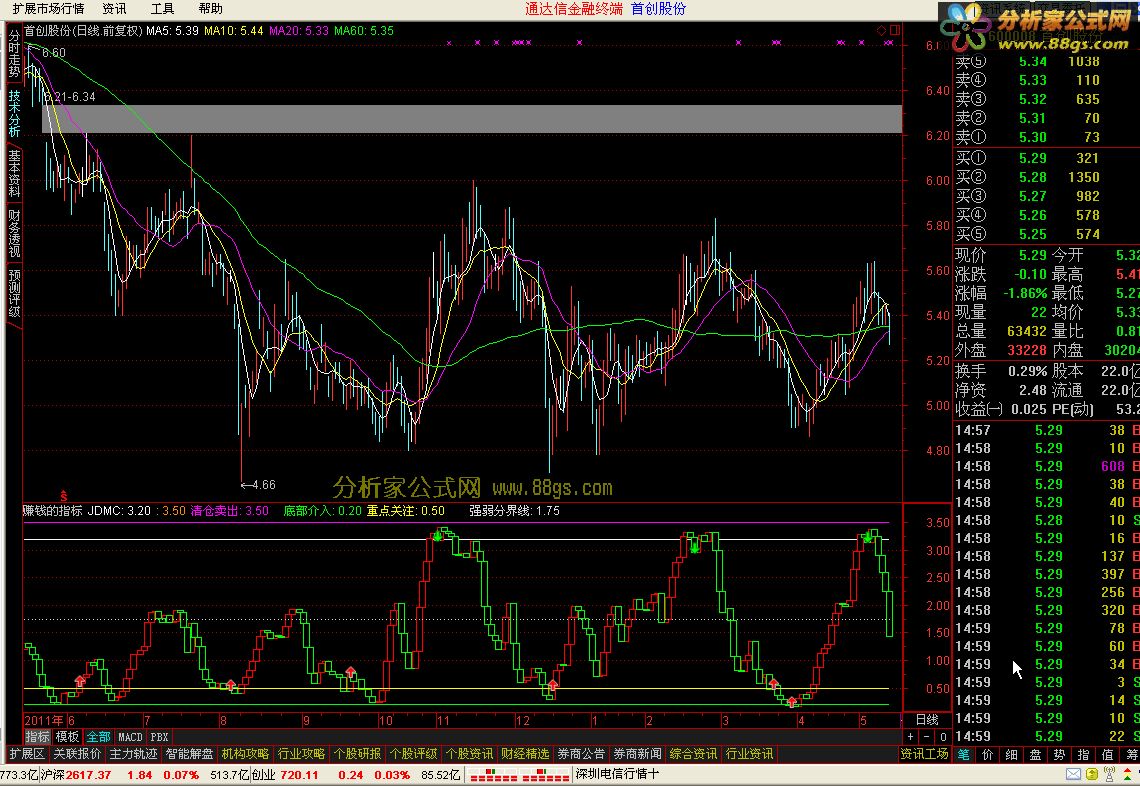
Task: Click the signal antenna icon in status bar
Action: (x=1109, y=774)
